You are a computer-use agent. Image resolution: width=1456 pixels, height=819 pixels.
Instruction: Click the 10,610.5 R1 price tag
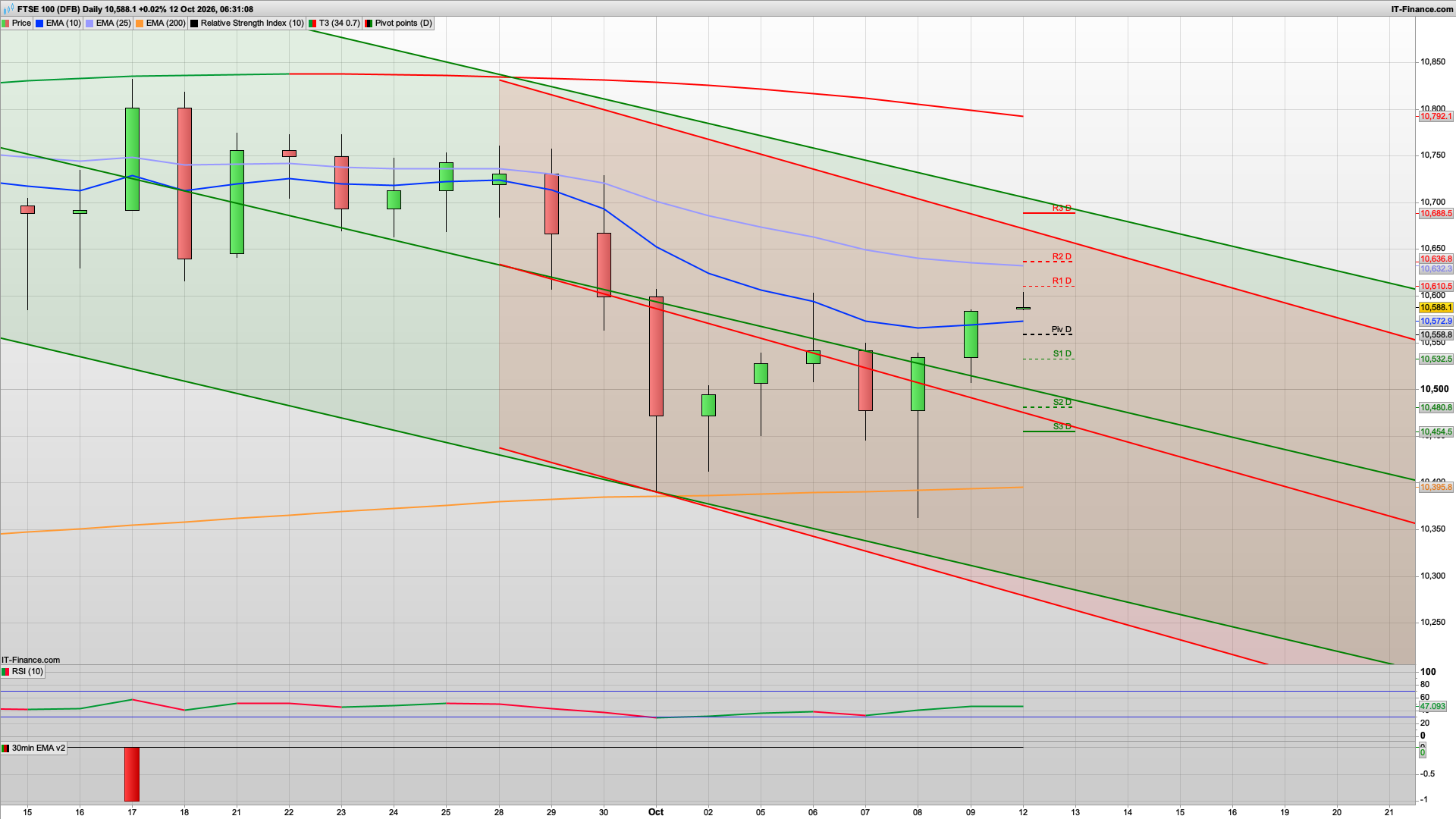(x=1436, y=286)
